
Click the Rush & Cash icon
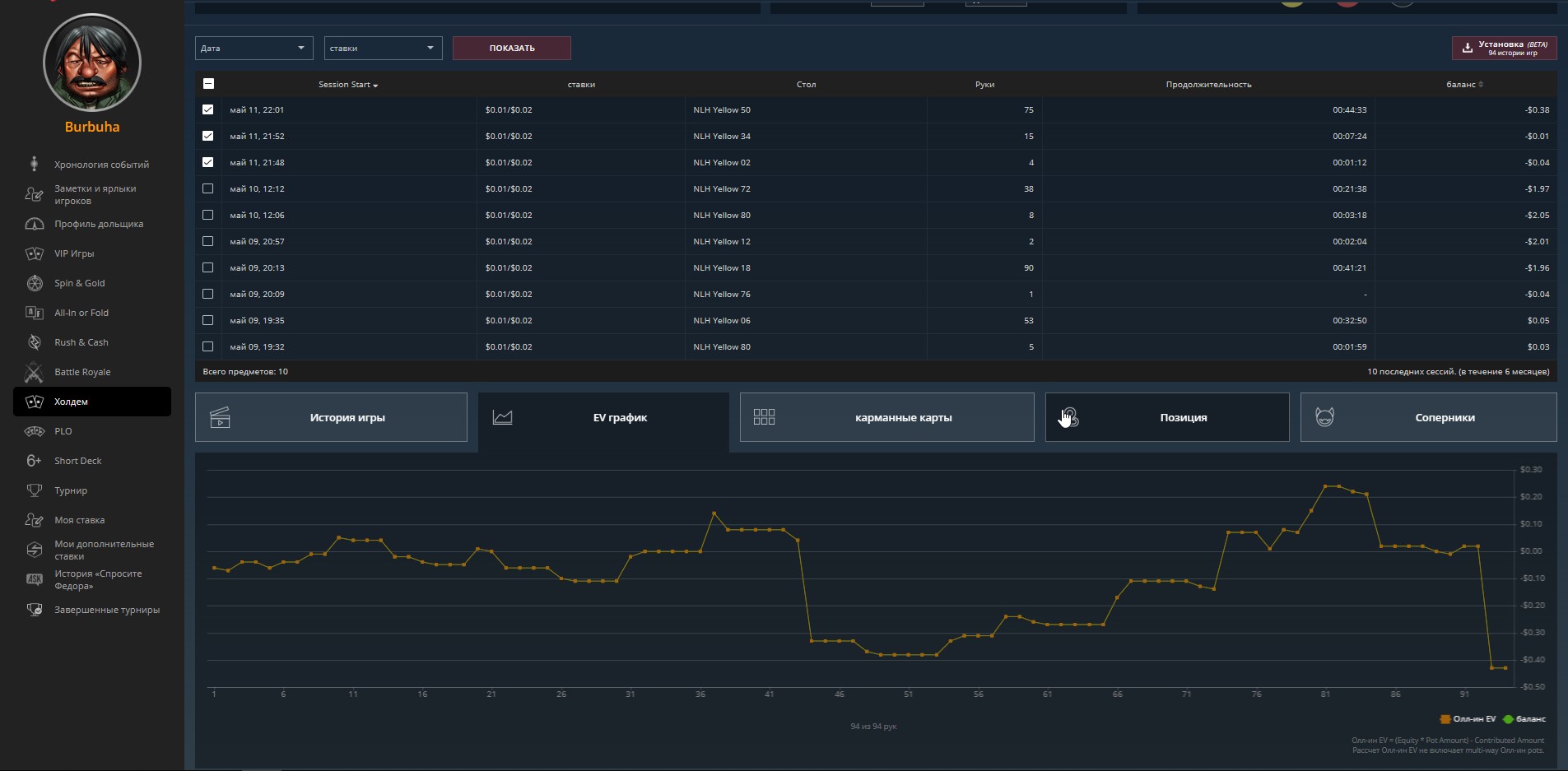(x=34, y=342)
